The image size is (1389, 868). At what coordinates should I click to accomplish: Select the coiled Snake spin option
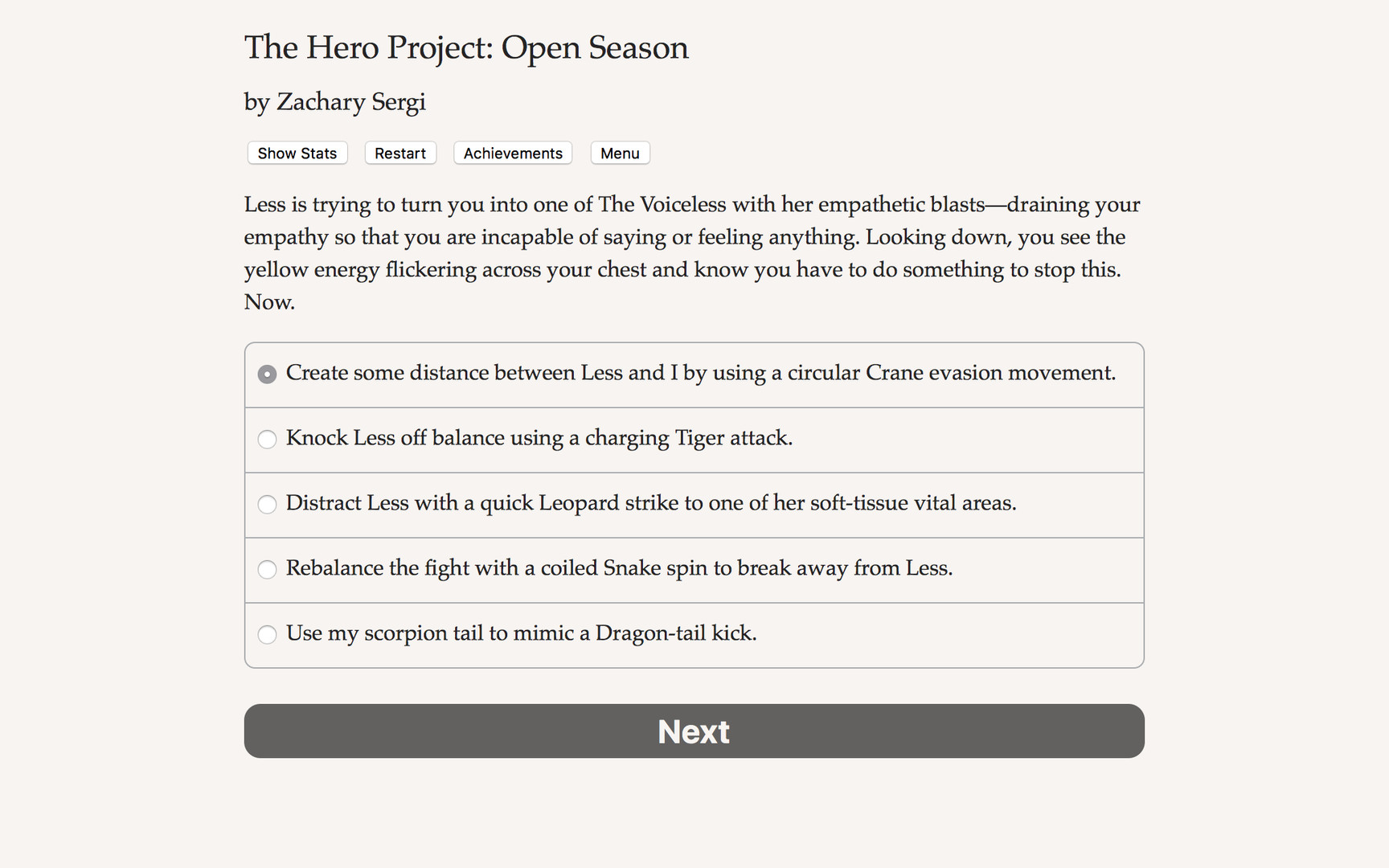694,569
